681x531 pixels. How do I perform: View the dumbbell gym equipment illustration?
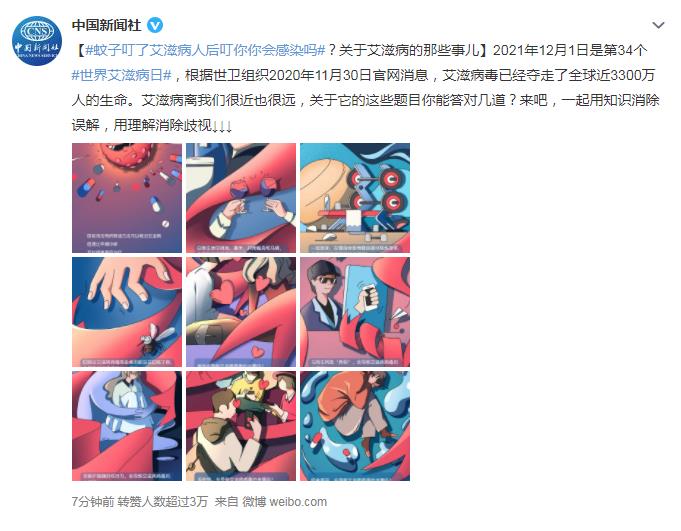[x=355, y=198]
